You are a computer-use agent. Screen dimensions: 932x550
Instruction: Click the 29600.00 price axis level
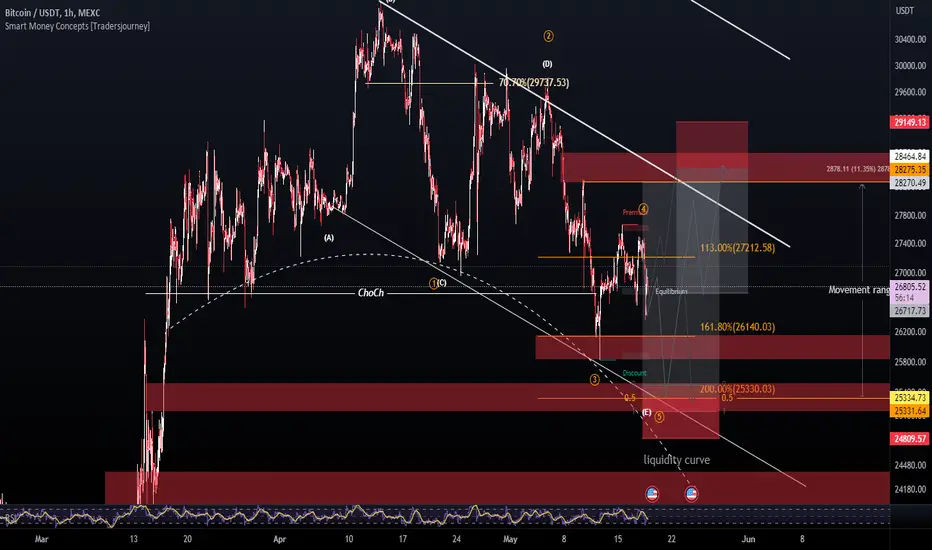click(x=910, y=92)
